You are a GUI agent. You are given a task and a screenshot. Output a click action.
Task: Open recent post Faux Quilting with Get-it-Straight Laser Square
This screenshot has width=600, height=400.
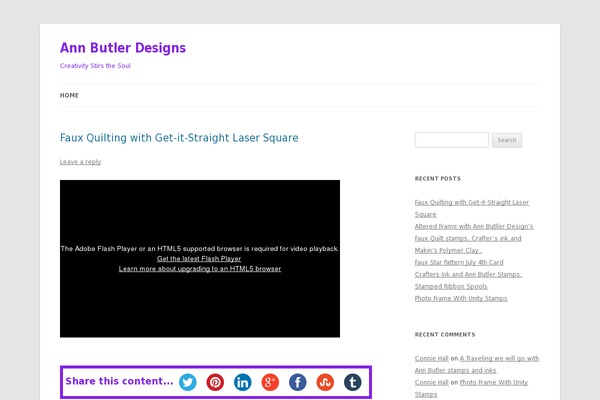[472, 208]
